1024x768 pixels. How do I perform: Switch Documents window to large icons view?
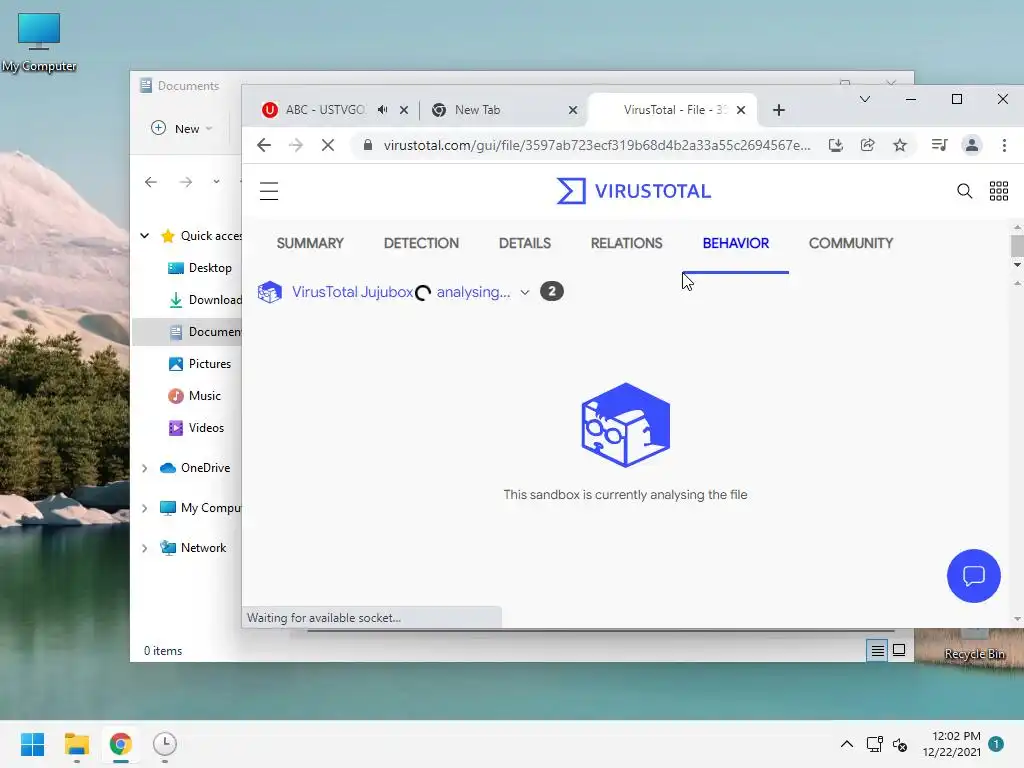coord(899,650)
